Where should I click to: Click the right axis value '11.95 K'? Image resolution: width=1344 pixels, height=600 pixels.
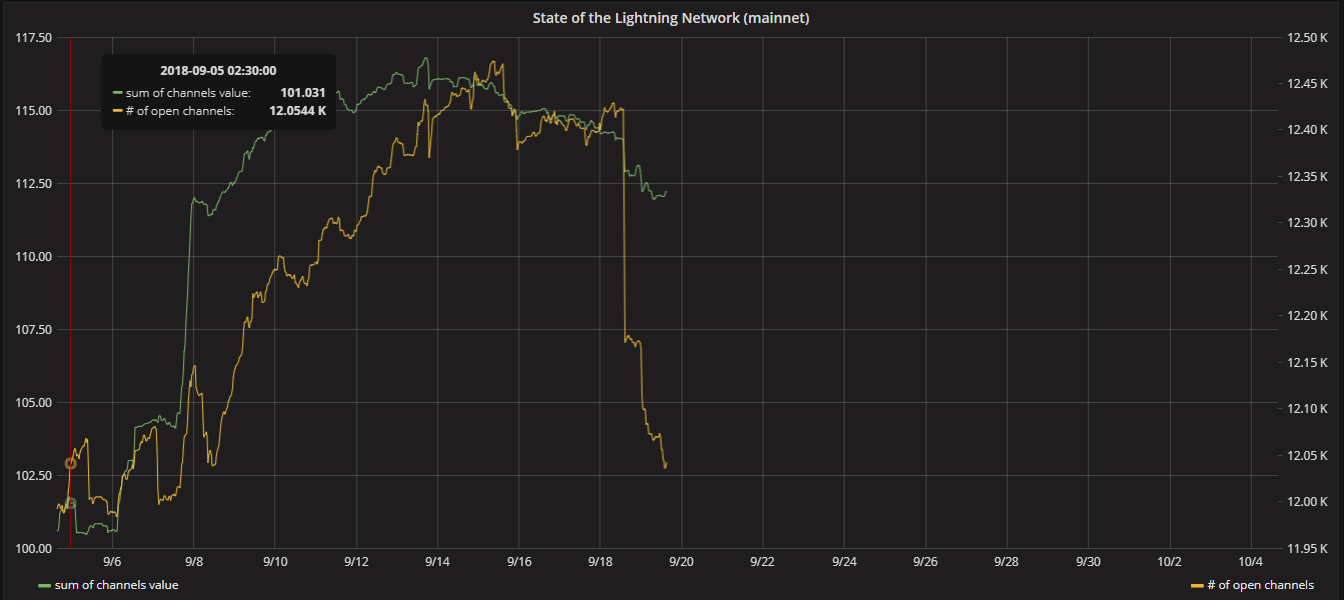1307,548
